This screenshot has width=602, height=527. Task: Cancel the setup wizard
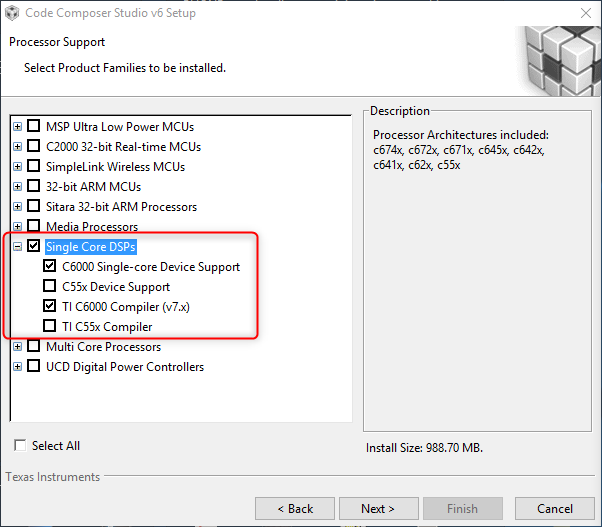[554, 509]
